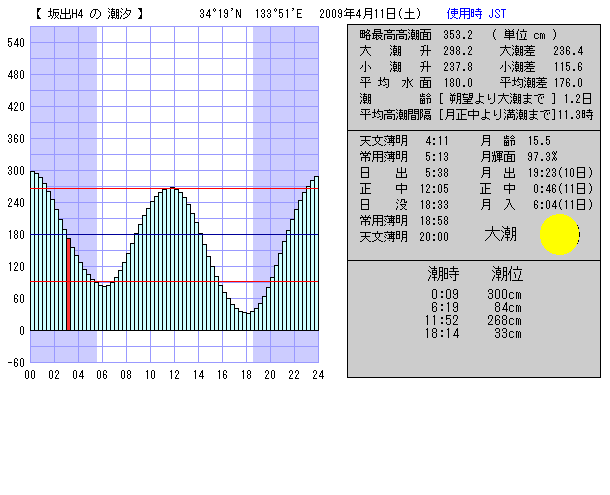Click the y-axis label 540

(x=16, y=43)
